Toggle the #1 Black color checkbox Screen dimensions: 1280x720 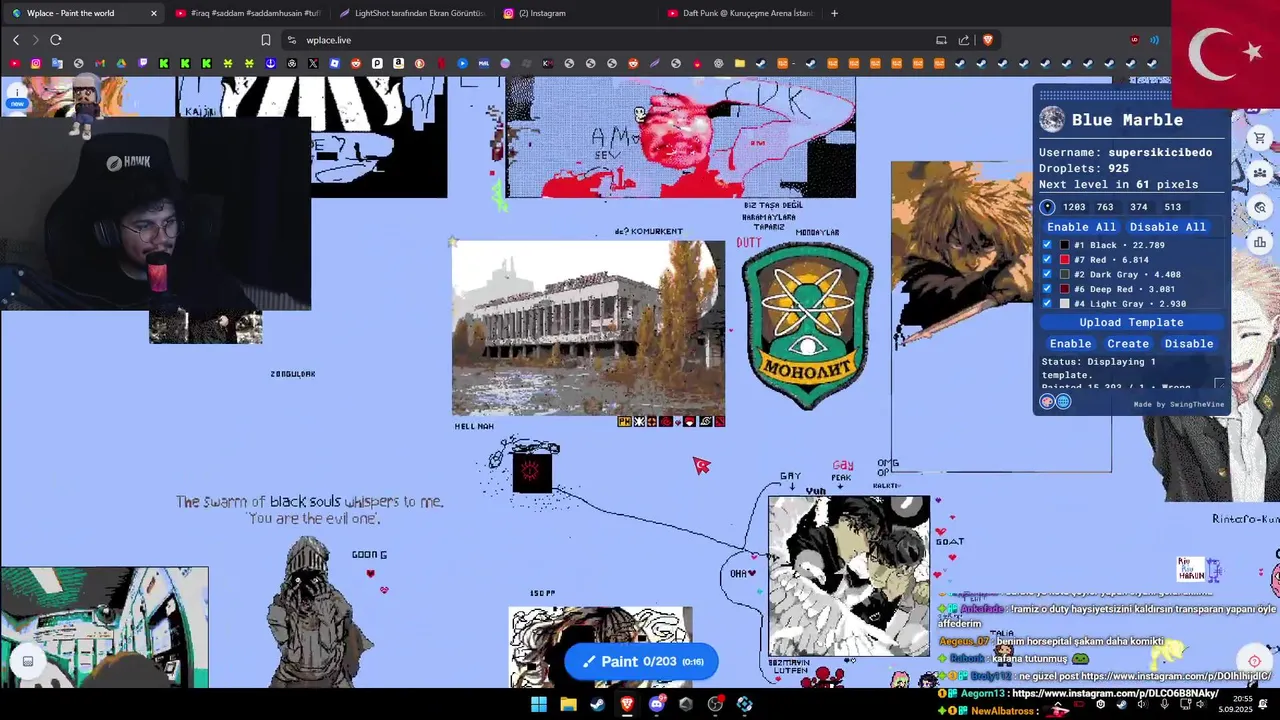[1047, 245]
